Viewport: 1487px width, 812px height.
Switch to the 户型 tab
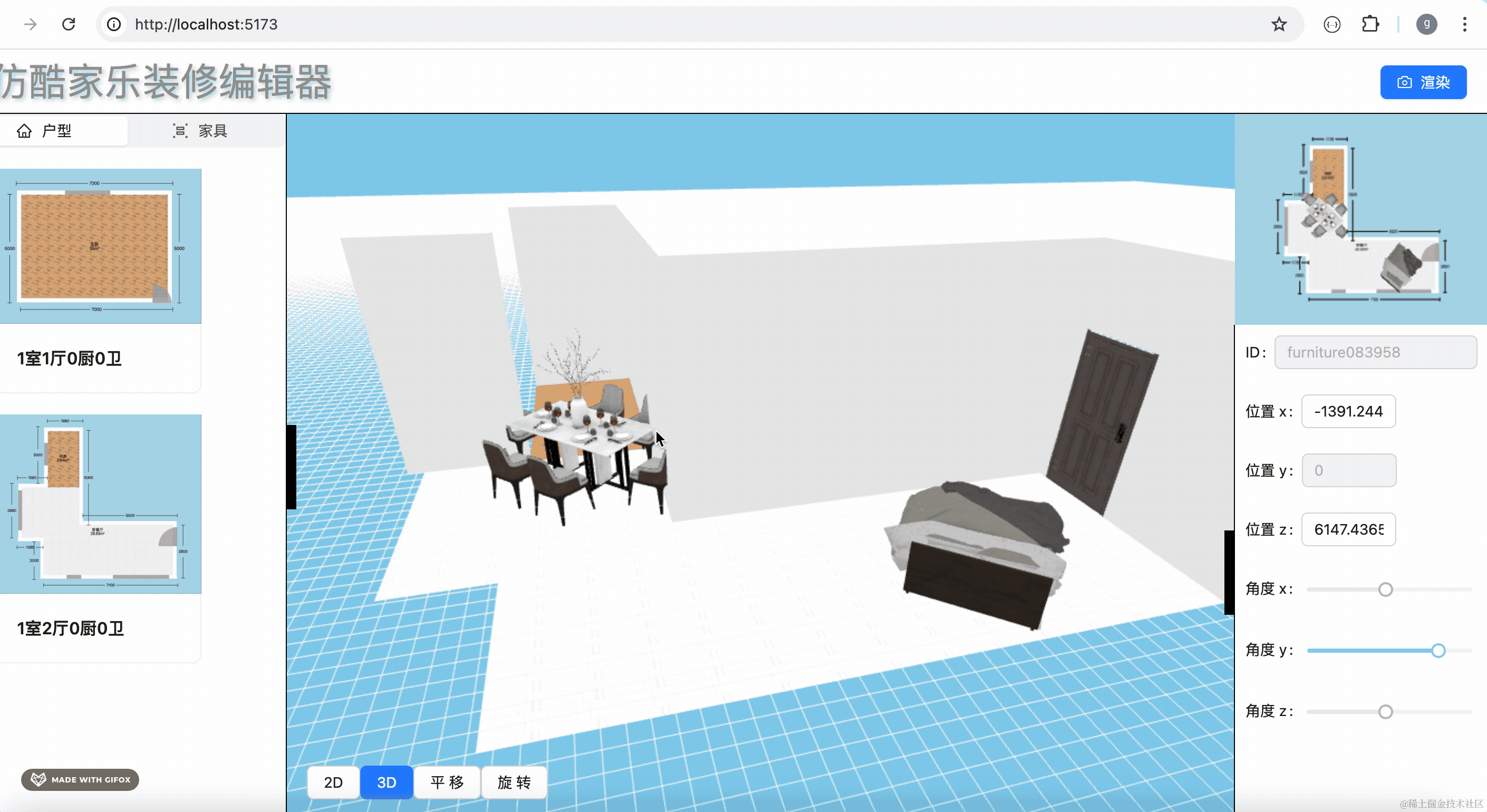point(63,131)
